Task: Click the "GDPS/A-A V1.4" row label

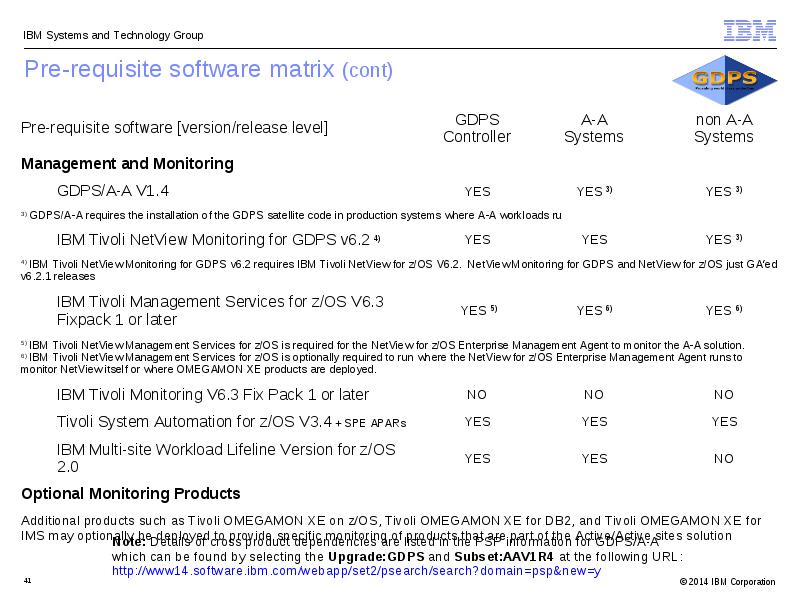Action: 113,191
